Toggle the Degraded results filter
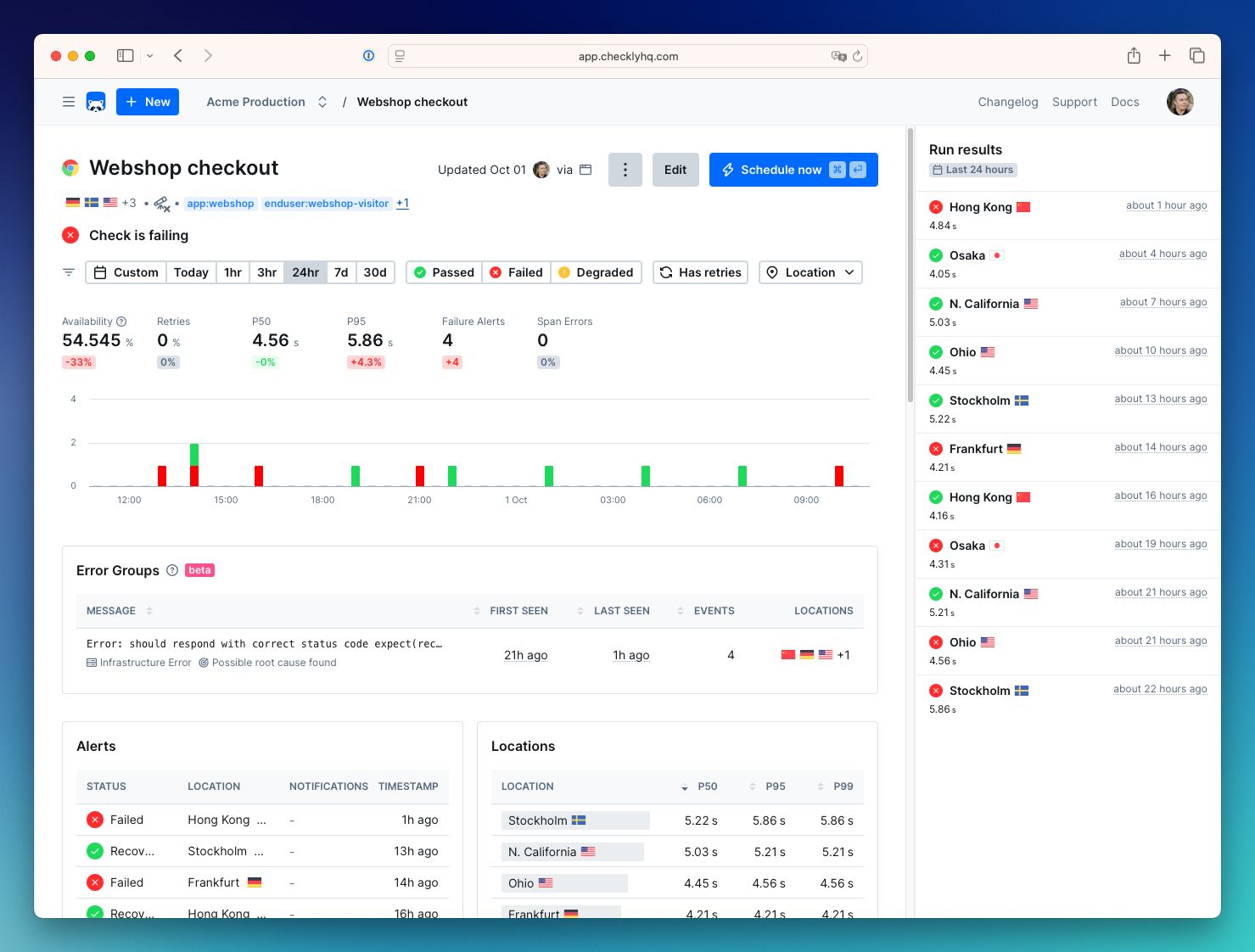The image size is (1255, 952). [x=596, y=272]
